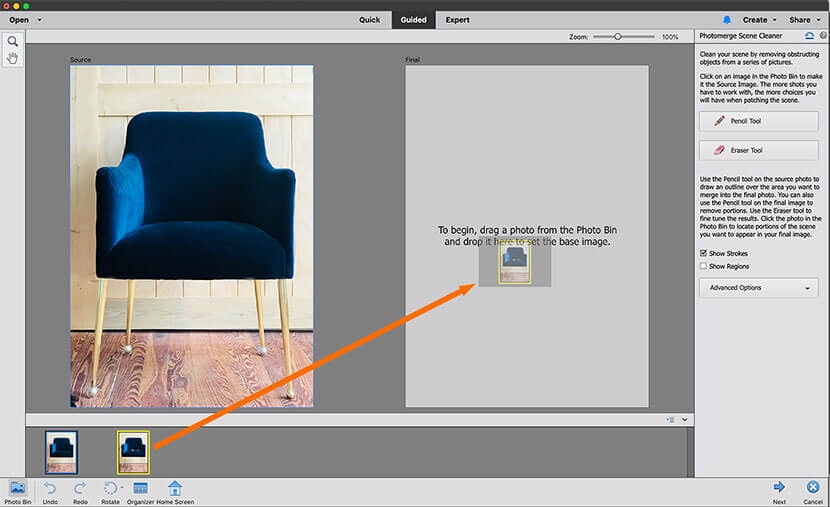The width and height of the screenshot is (830, 507).
Task: Adjust the Zoom slider
Action: point(618,37)
